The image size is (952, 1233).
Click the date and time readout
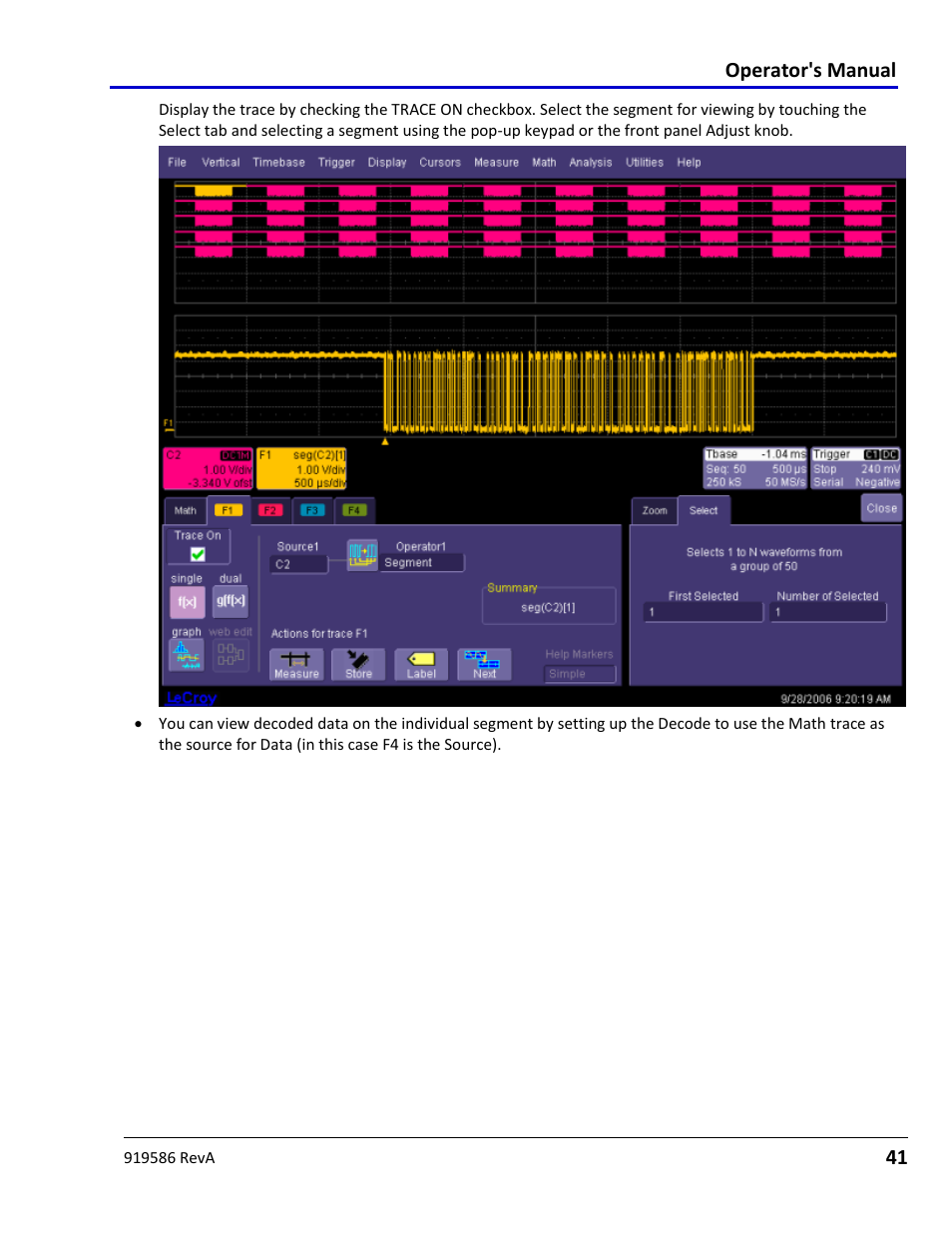click(x=835, y=699)
